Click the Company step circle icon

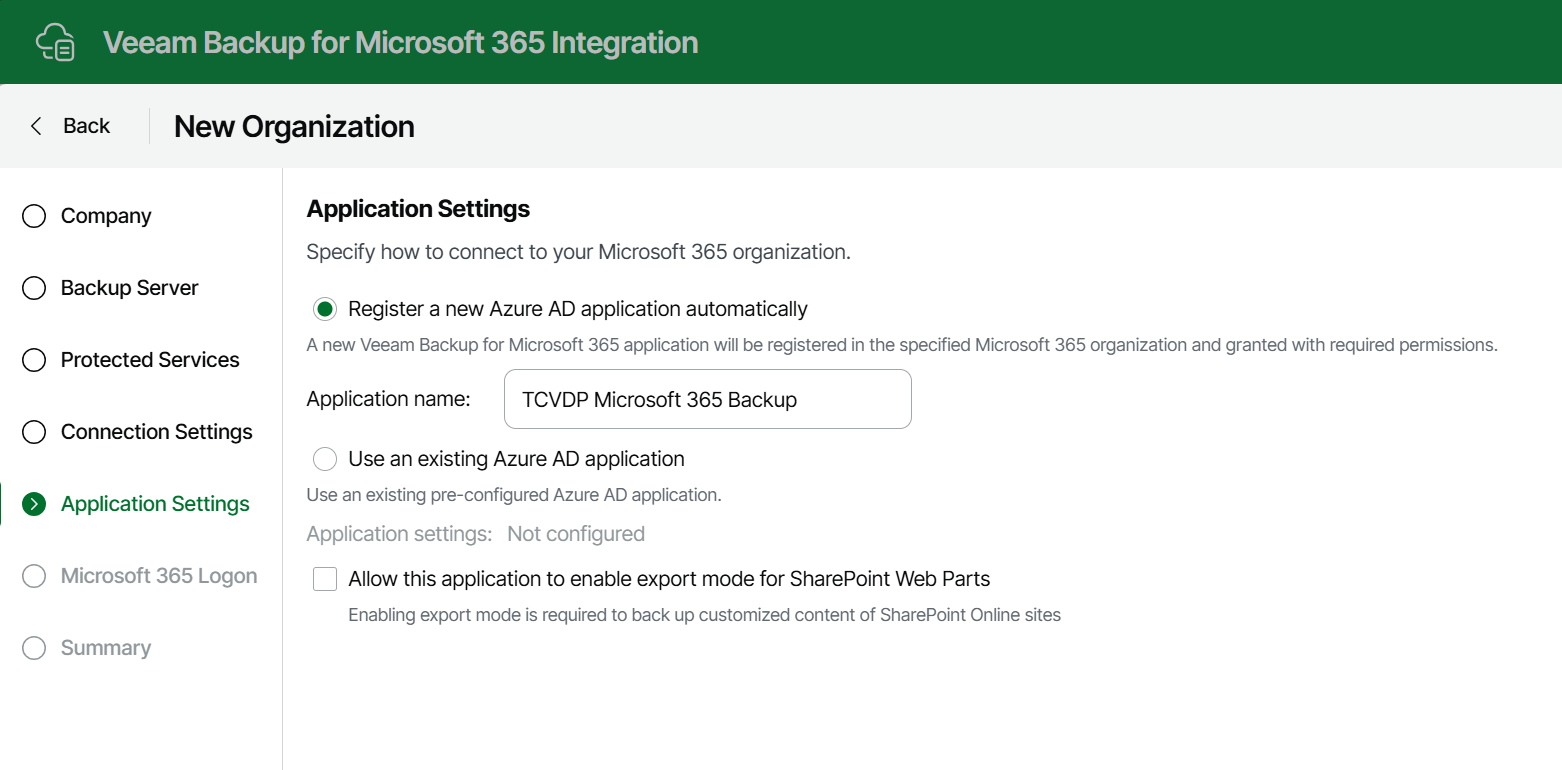34,217
